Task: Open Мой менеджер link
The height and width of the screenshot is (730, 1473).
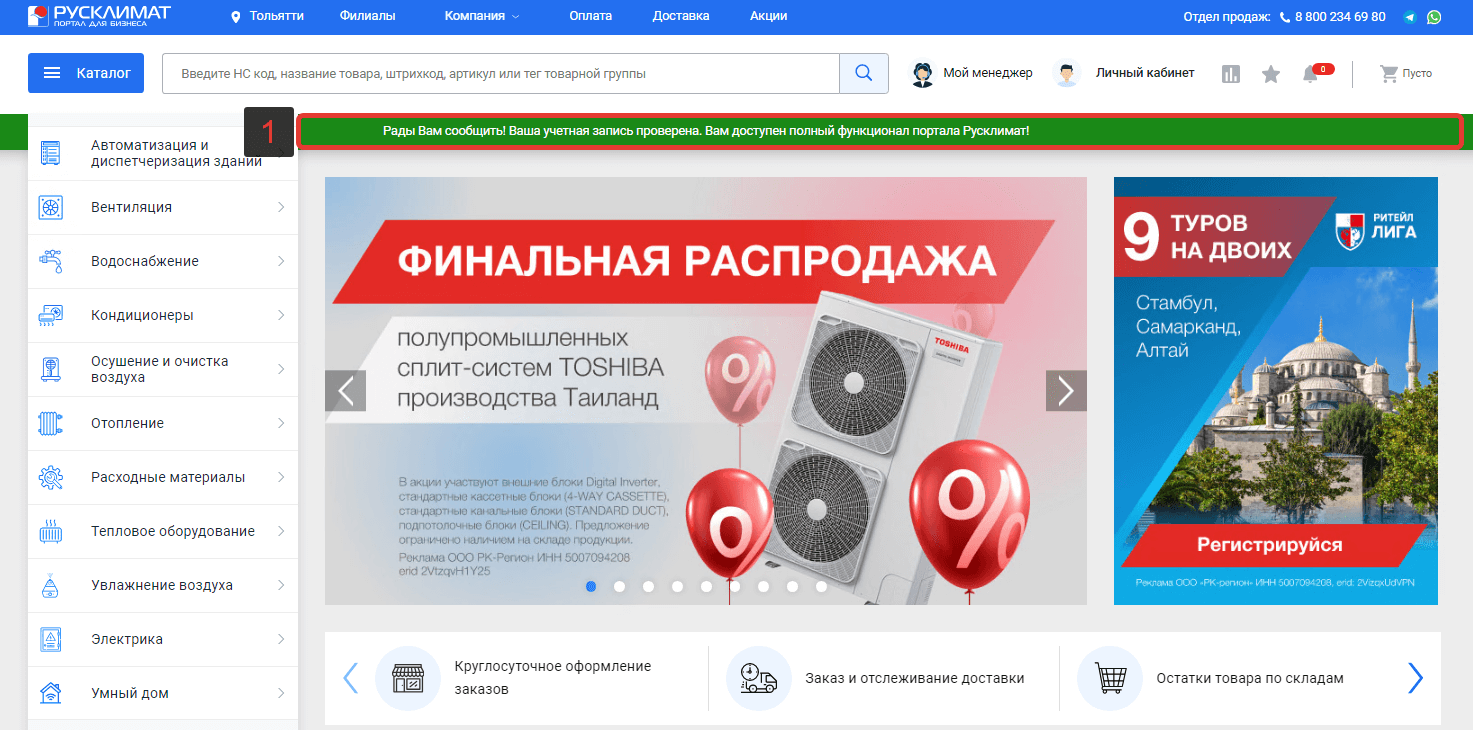Action: 988,73
